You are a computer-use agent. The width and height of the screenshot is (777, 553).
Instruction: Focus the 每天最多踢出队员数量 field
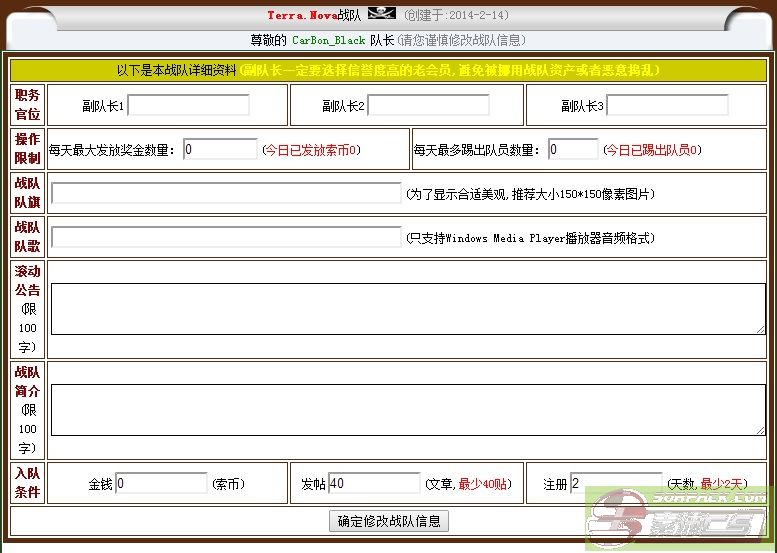pyautogui.click(x=573, y=149)
